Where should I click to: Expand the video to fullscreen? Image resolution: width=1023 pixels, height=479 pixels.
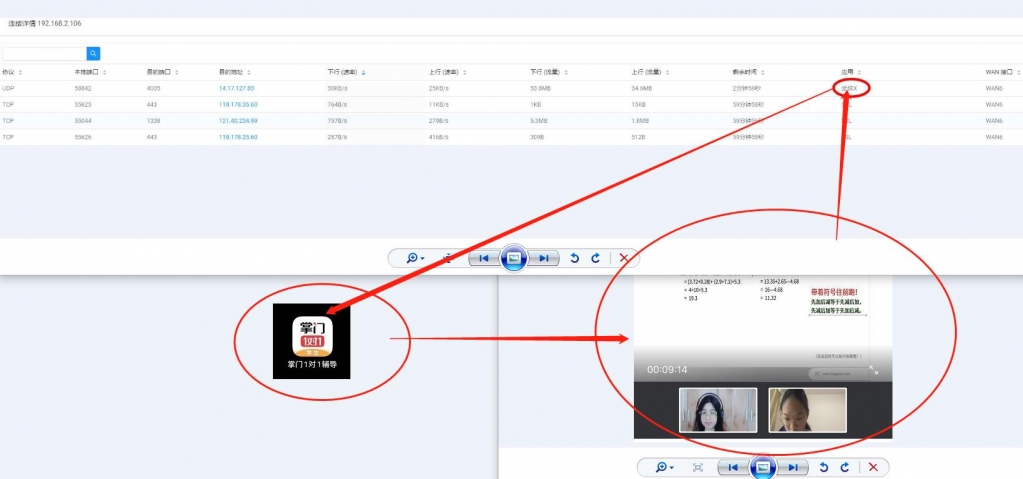[x=873, y=370]
